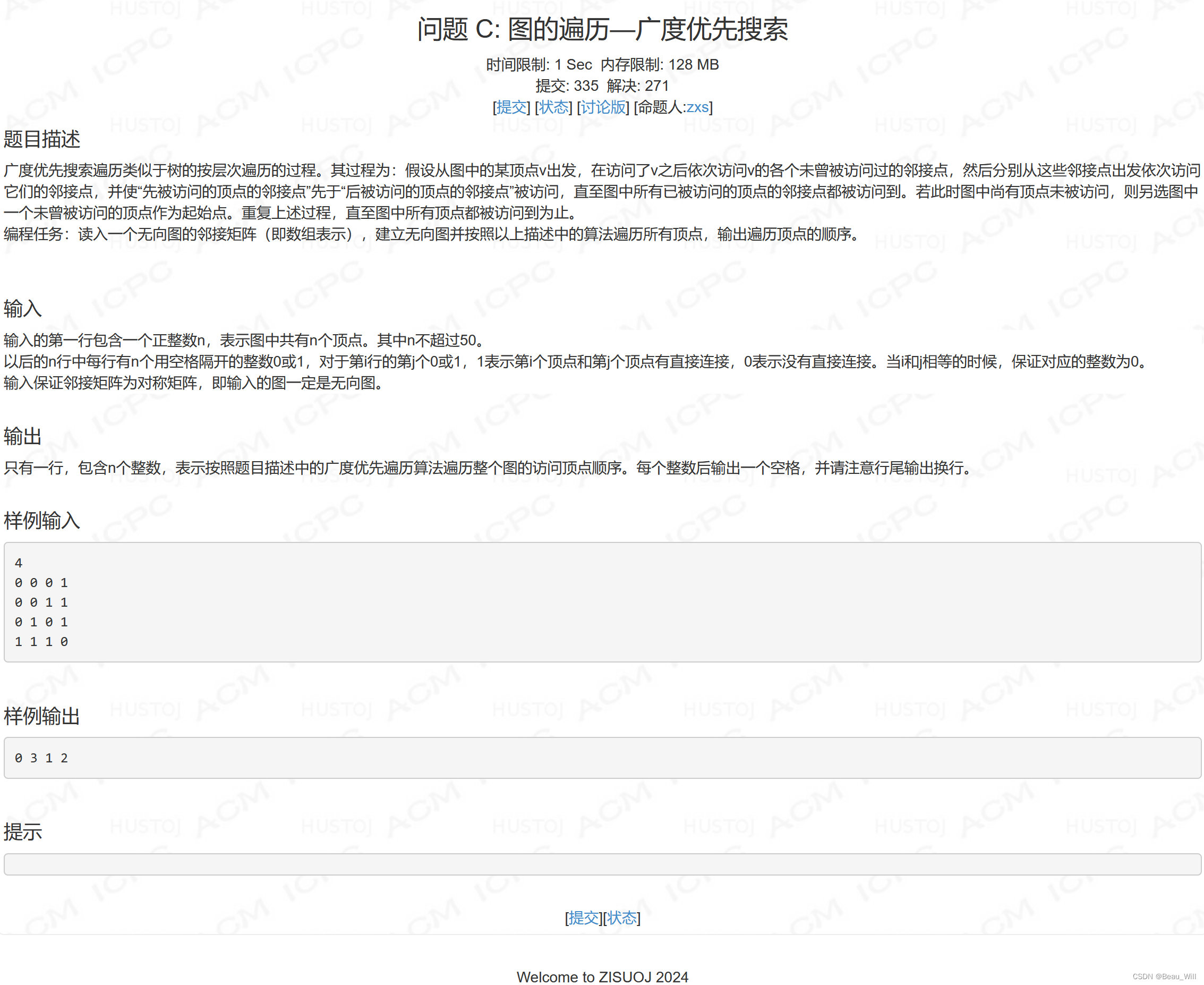Open problem setter zxs's profile

pos(698,107)
